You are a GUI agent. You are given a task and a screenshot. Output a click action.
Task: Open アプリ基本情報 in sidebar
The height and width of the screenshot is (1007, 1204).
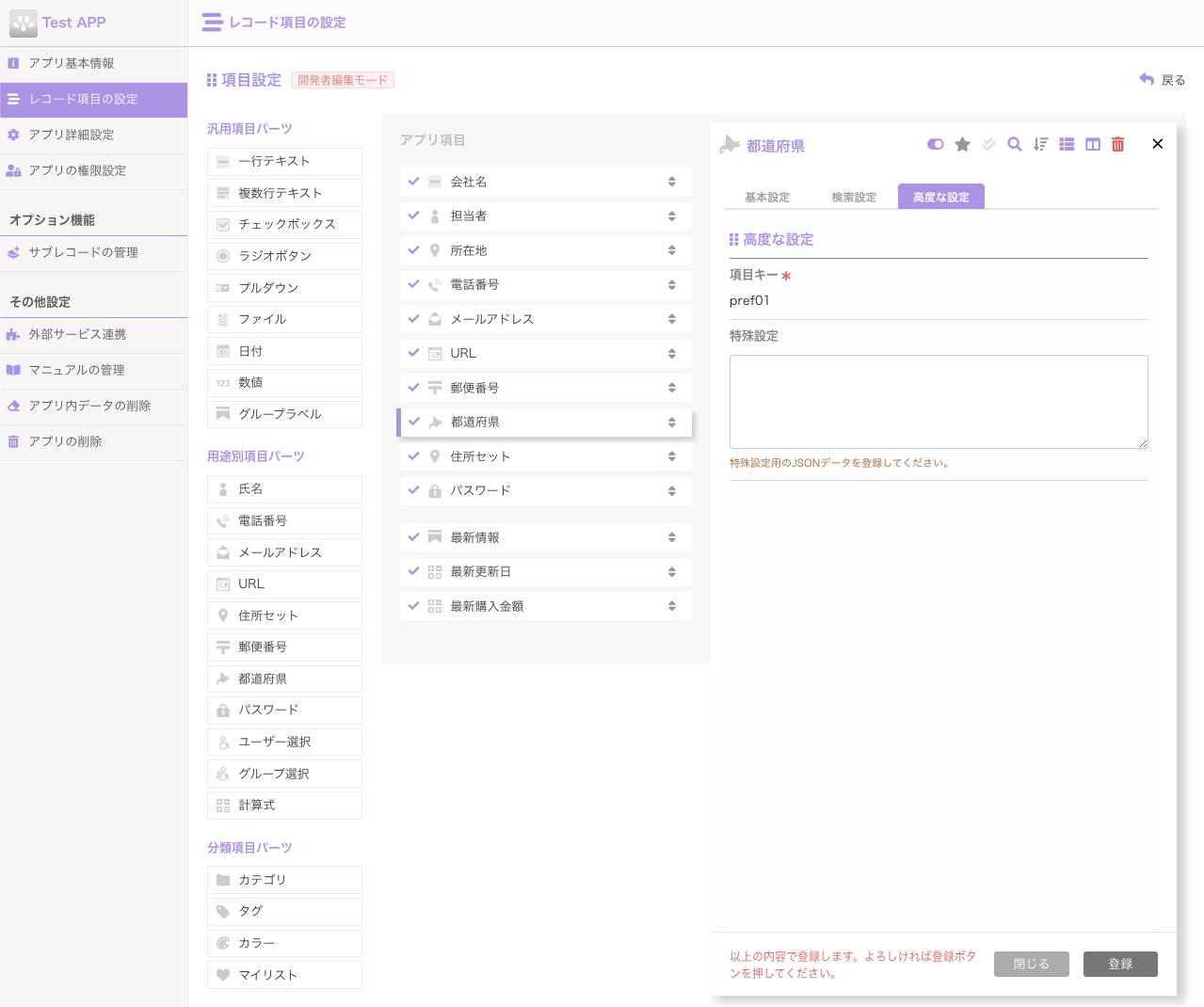coord(93,63)
